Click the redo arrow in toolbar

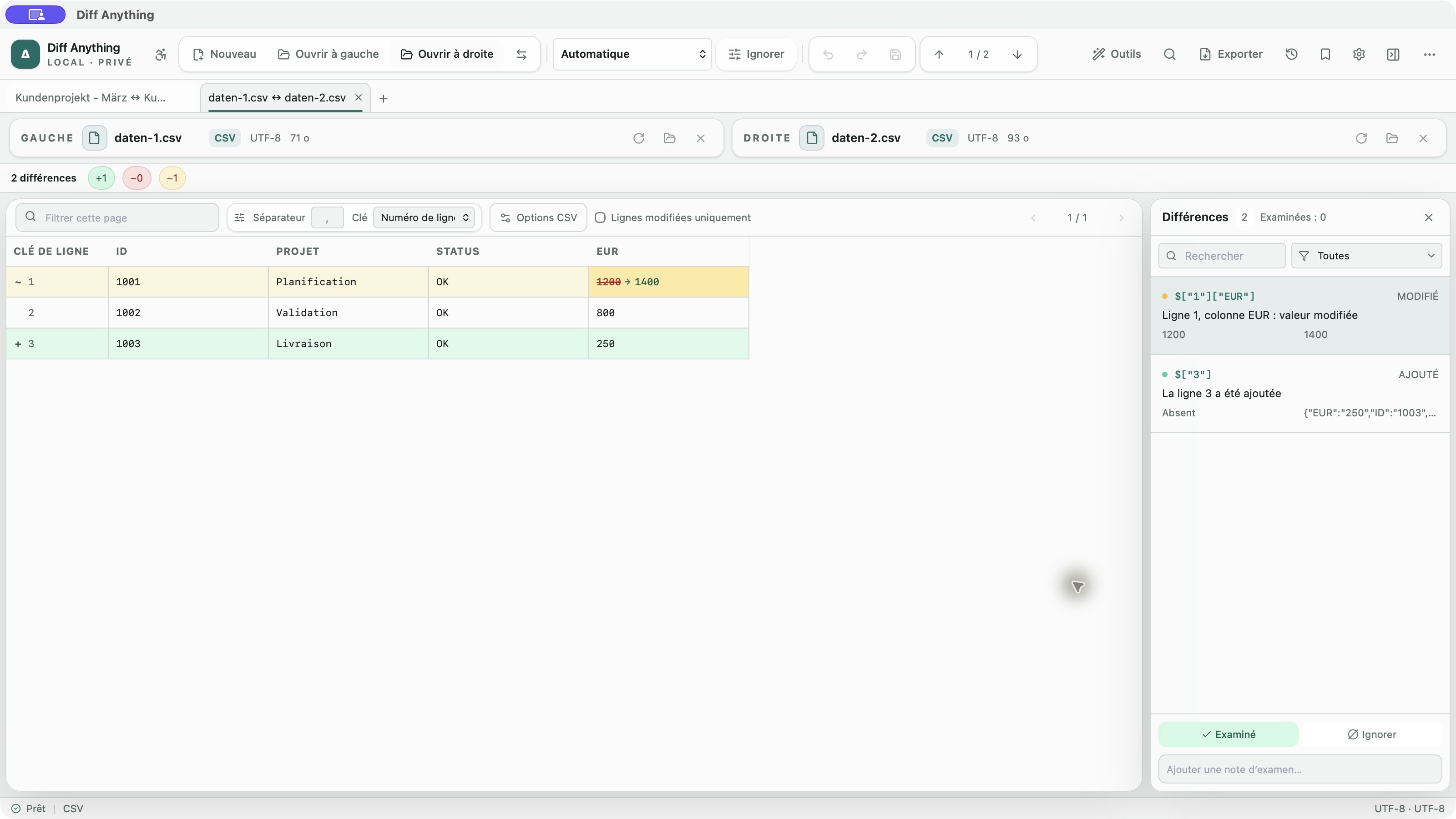pos(861,54)
